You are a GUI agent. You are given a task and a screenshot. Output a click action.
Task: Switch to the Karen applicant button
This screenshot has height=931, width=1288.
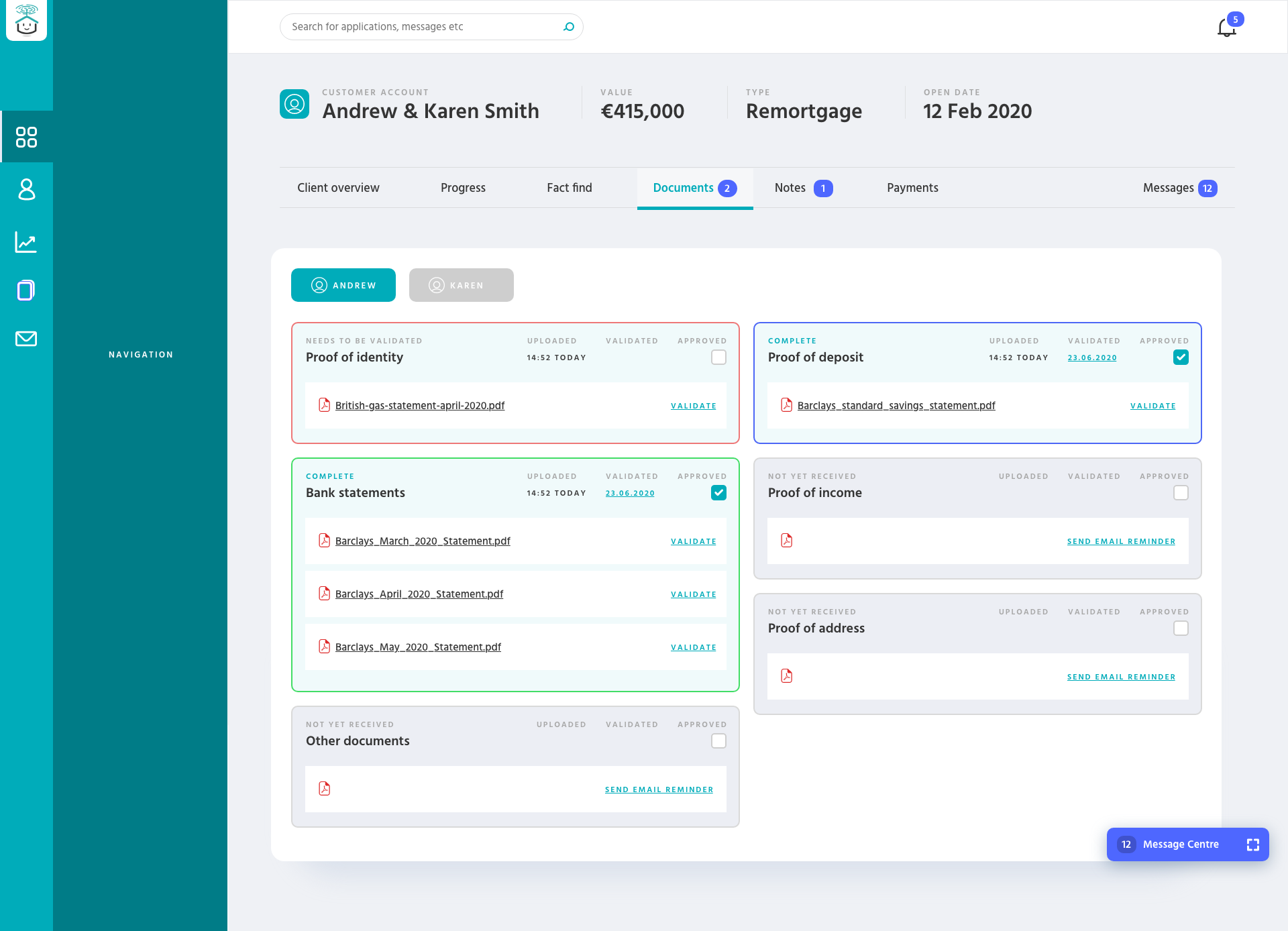click(x=461, y=285)
